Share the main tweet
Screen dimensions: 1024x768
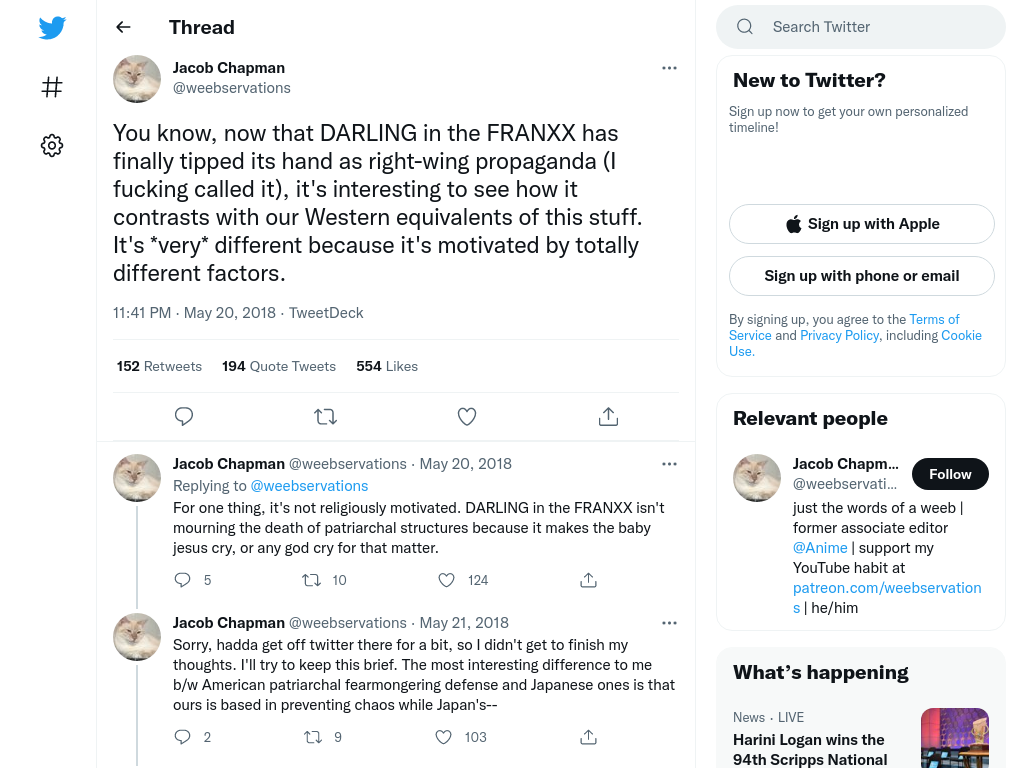click(608, 416)
